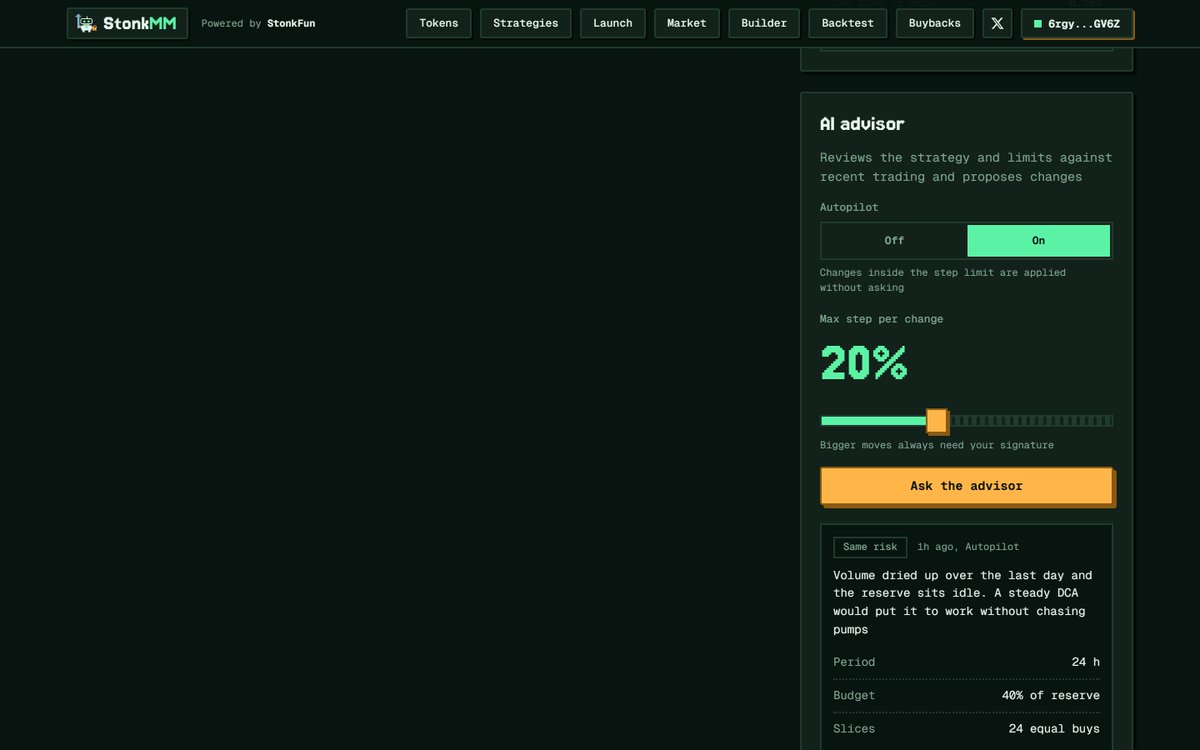Click the Budget value 40% of reserve

[1051, 695]
